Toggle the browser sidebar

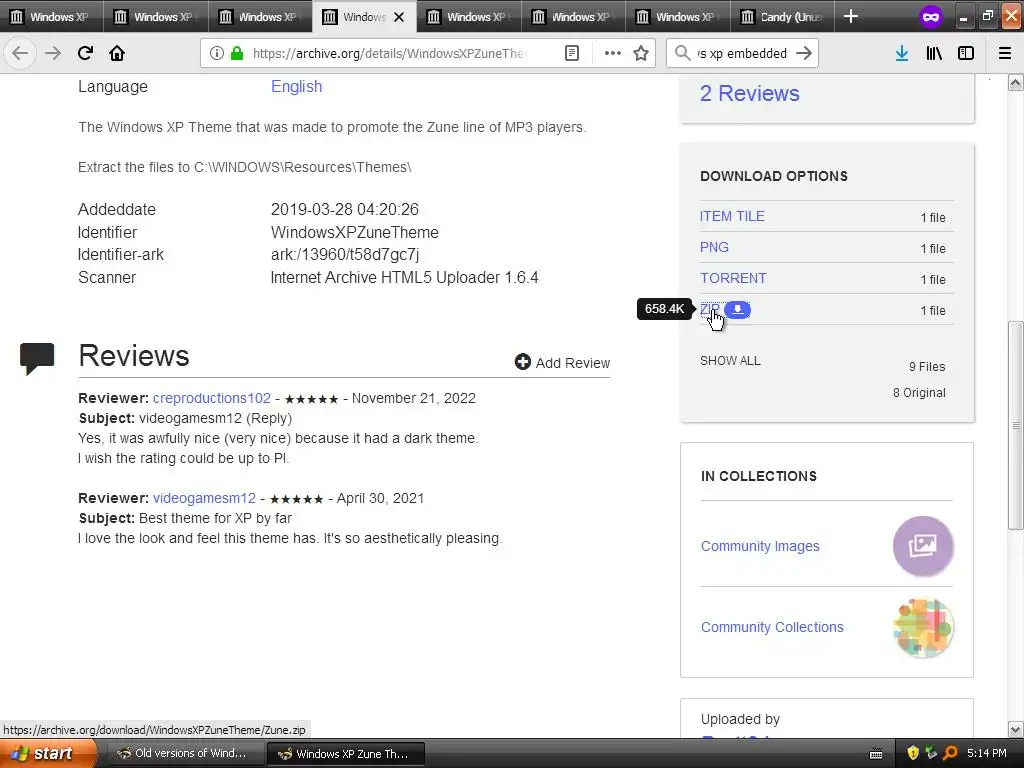(966, 53)
